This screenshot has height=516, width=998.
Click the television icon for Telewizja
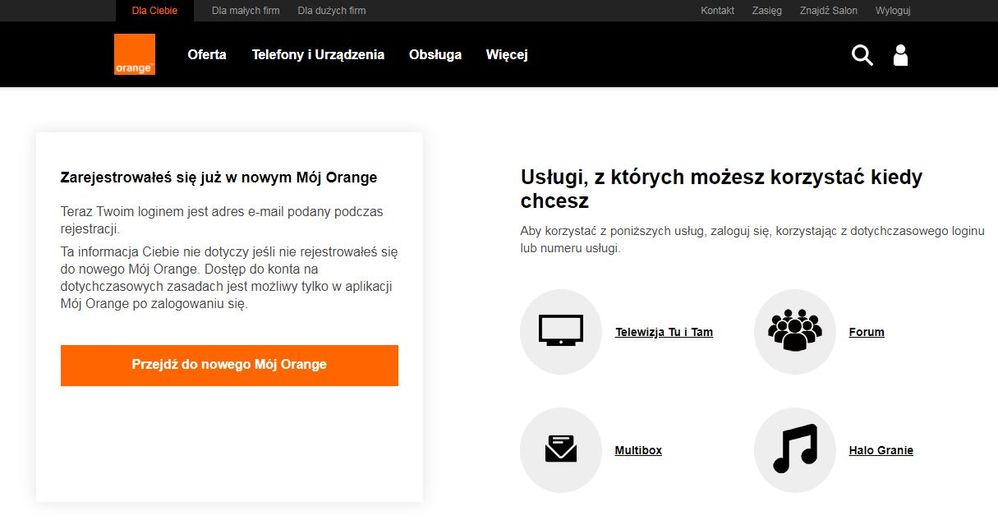pos(561,331)
